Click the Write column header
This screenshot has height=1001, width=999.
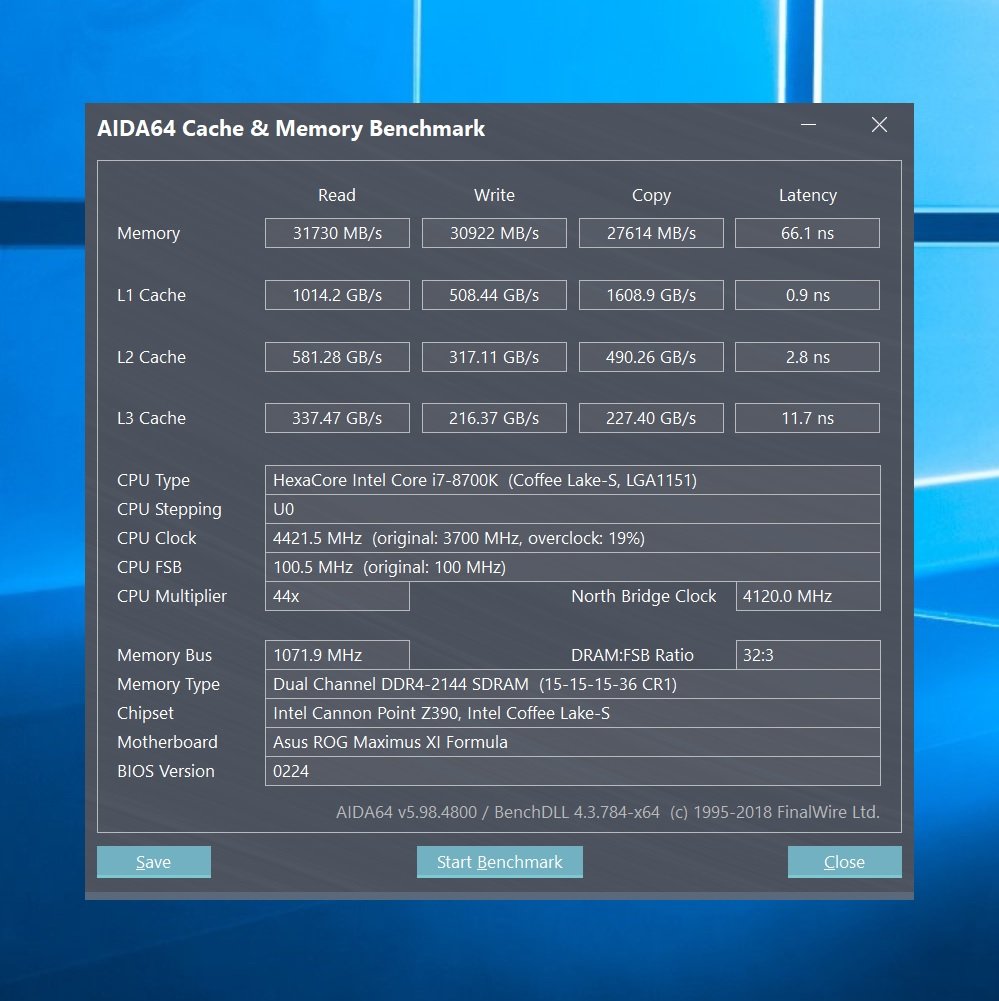494,195
